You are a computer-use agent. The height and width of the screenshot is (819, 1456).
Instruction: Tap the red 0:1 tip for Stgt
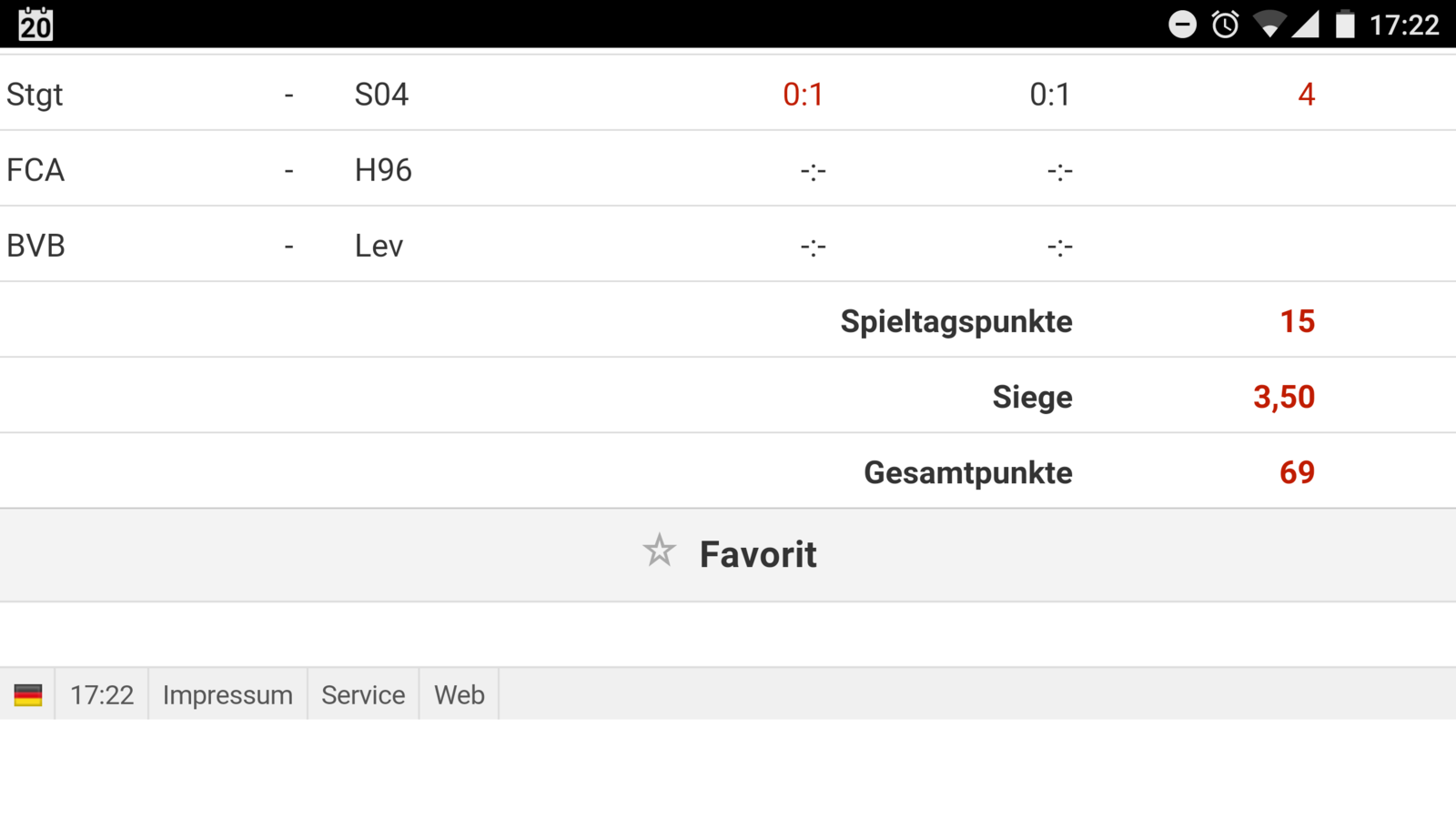[x=803, y=95]
